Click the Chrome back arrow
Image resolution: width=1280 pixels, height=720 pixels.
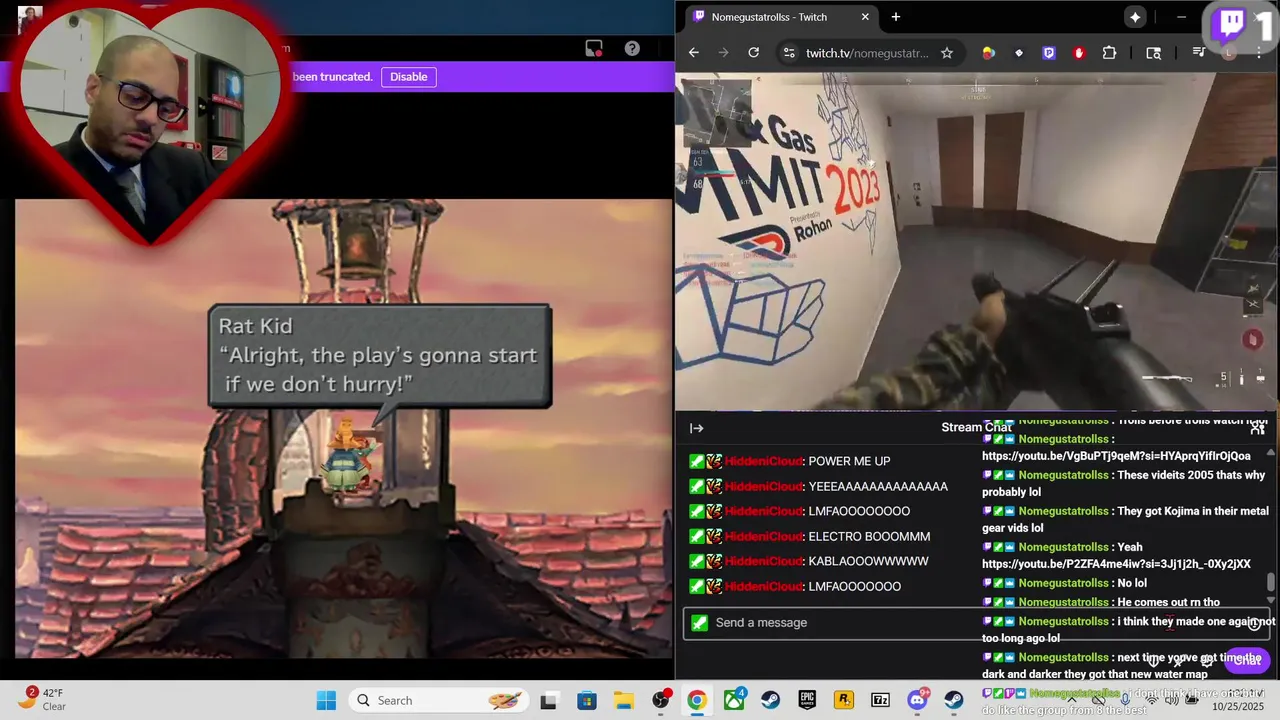pos(694,53)
